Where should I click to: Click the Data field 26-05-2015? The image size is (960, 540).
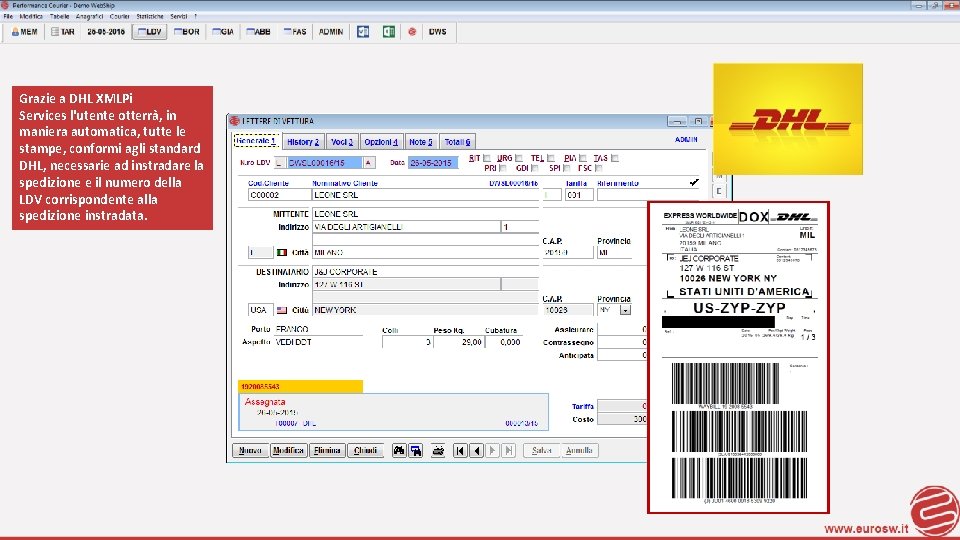pos(433,163)
